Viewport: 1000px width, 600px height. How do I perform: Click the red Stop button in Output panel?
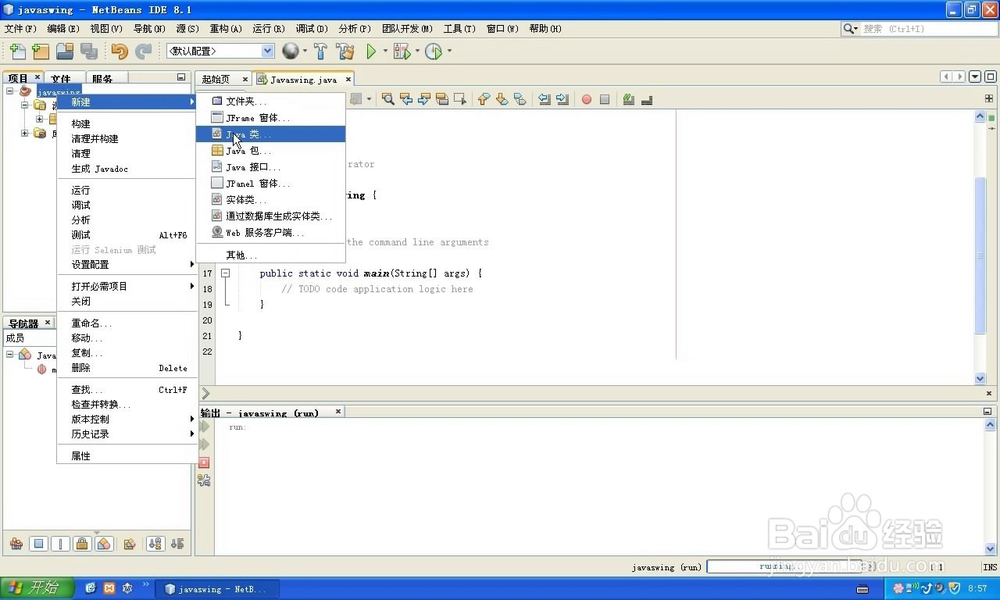[x=204, y=462]
